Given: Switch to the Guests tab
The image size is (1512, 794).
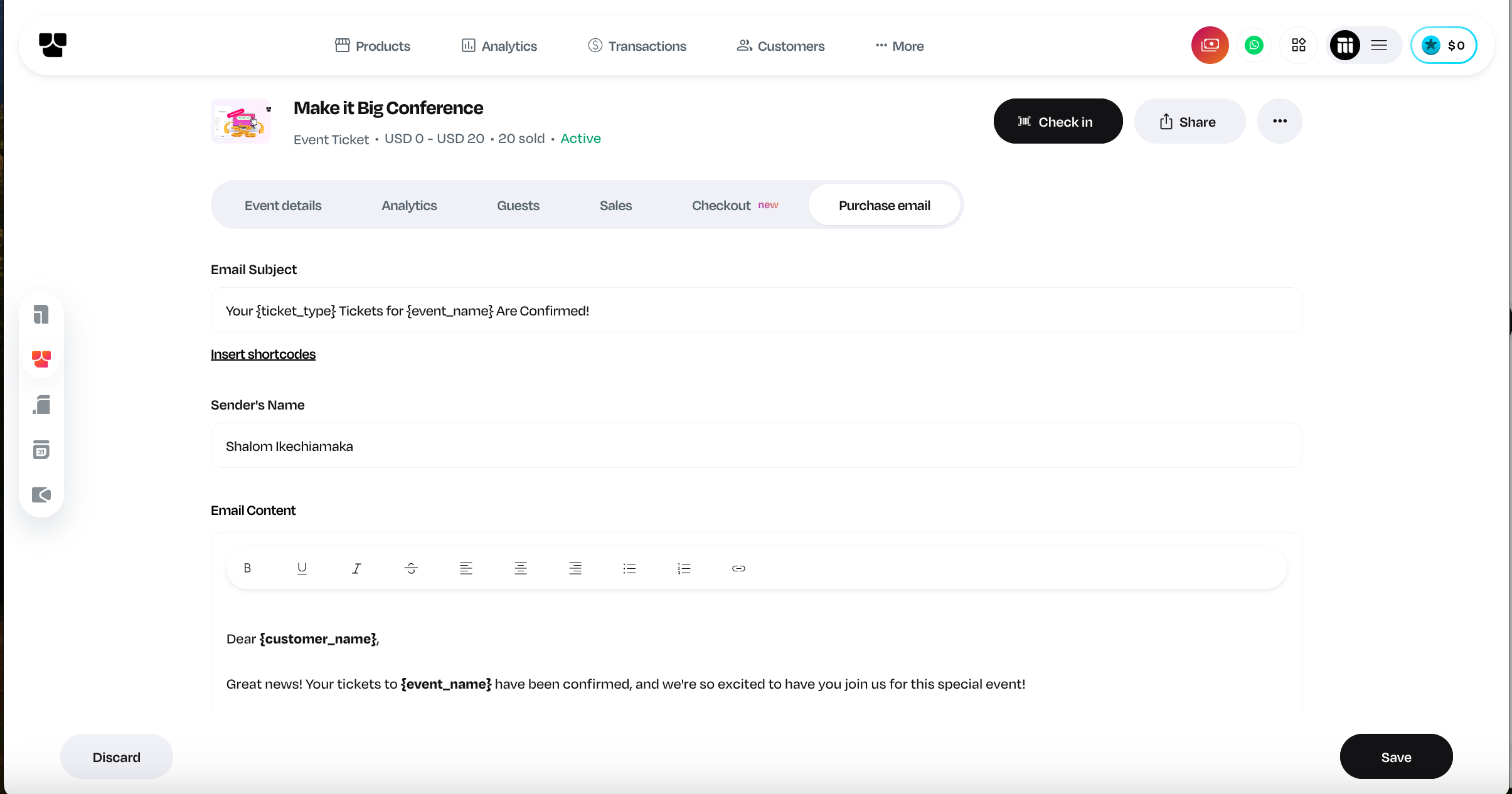Looking at the screenshot, I should [x=518, y=206].
